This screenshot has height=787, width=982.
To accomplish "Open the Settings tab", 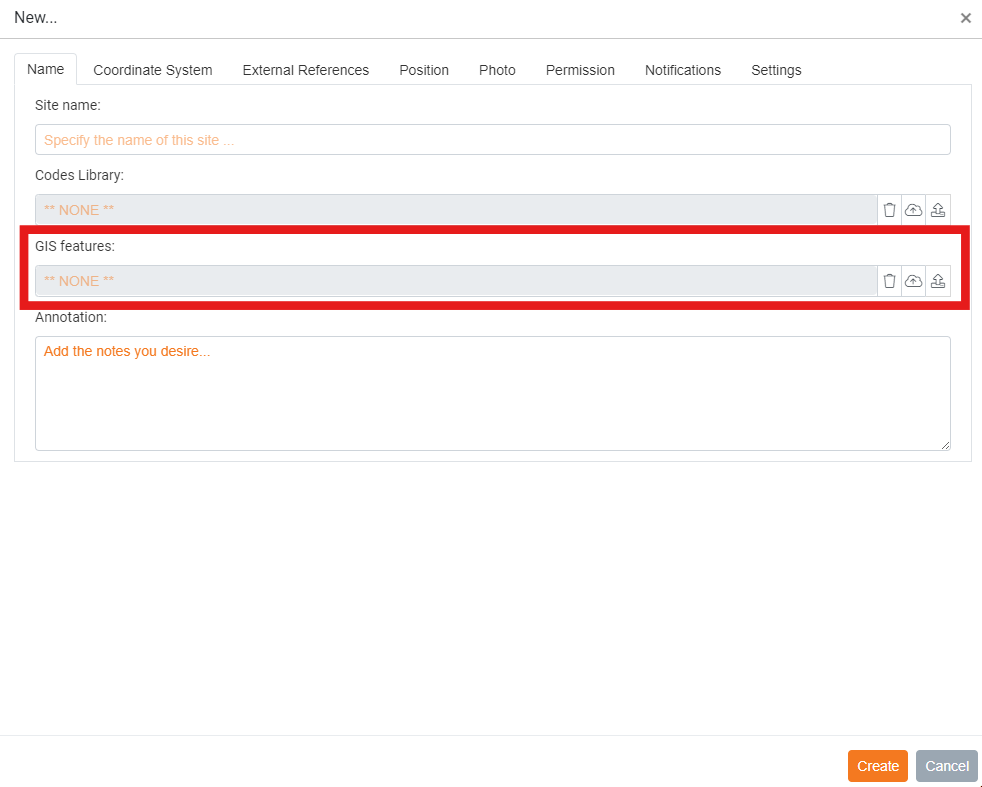I will point(776,70).
